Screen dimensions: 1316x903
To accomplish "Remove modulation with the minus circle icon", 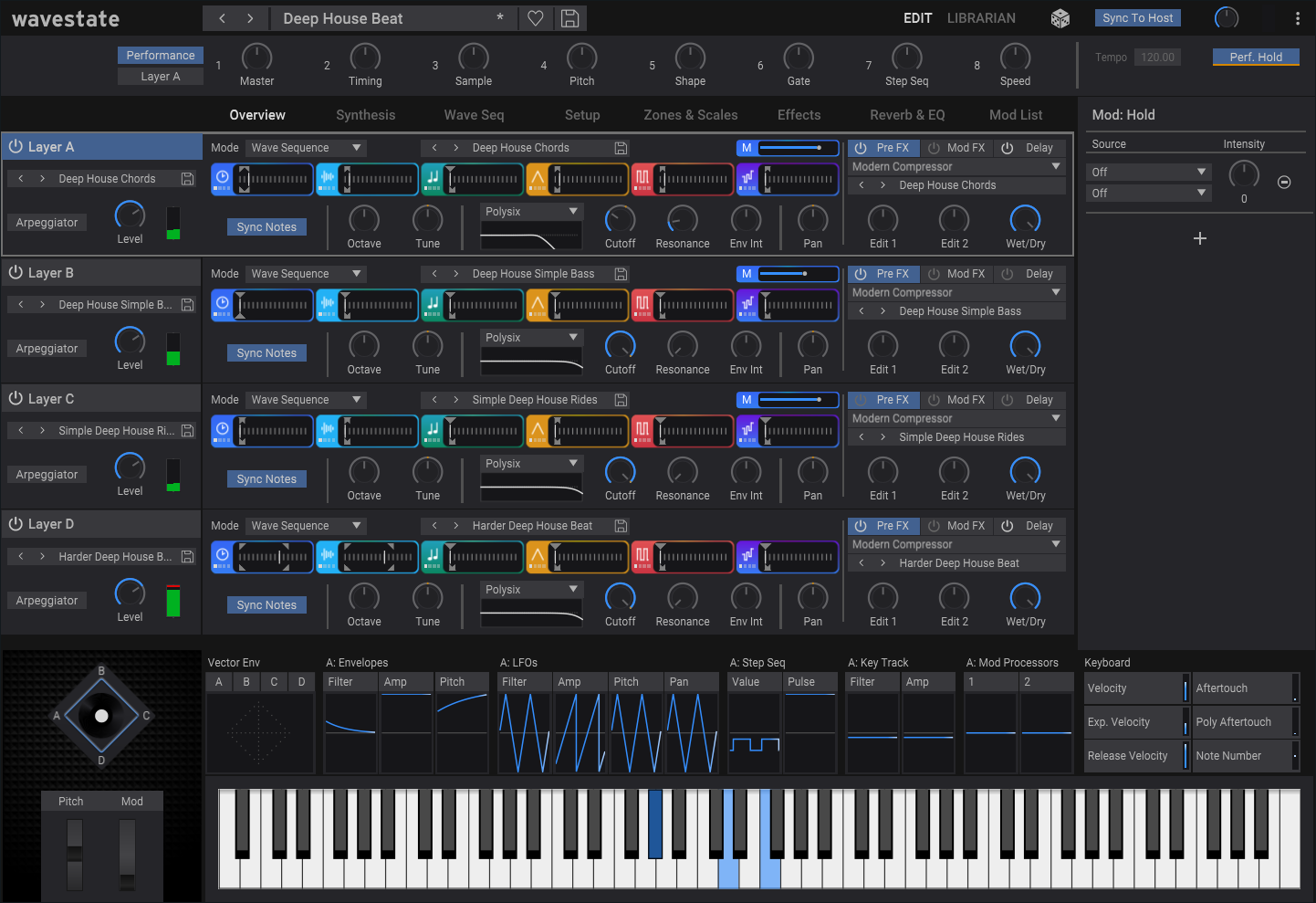I will [1284, 182].
